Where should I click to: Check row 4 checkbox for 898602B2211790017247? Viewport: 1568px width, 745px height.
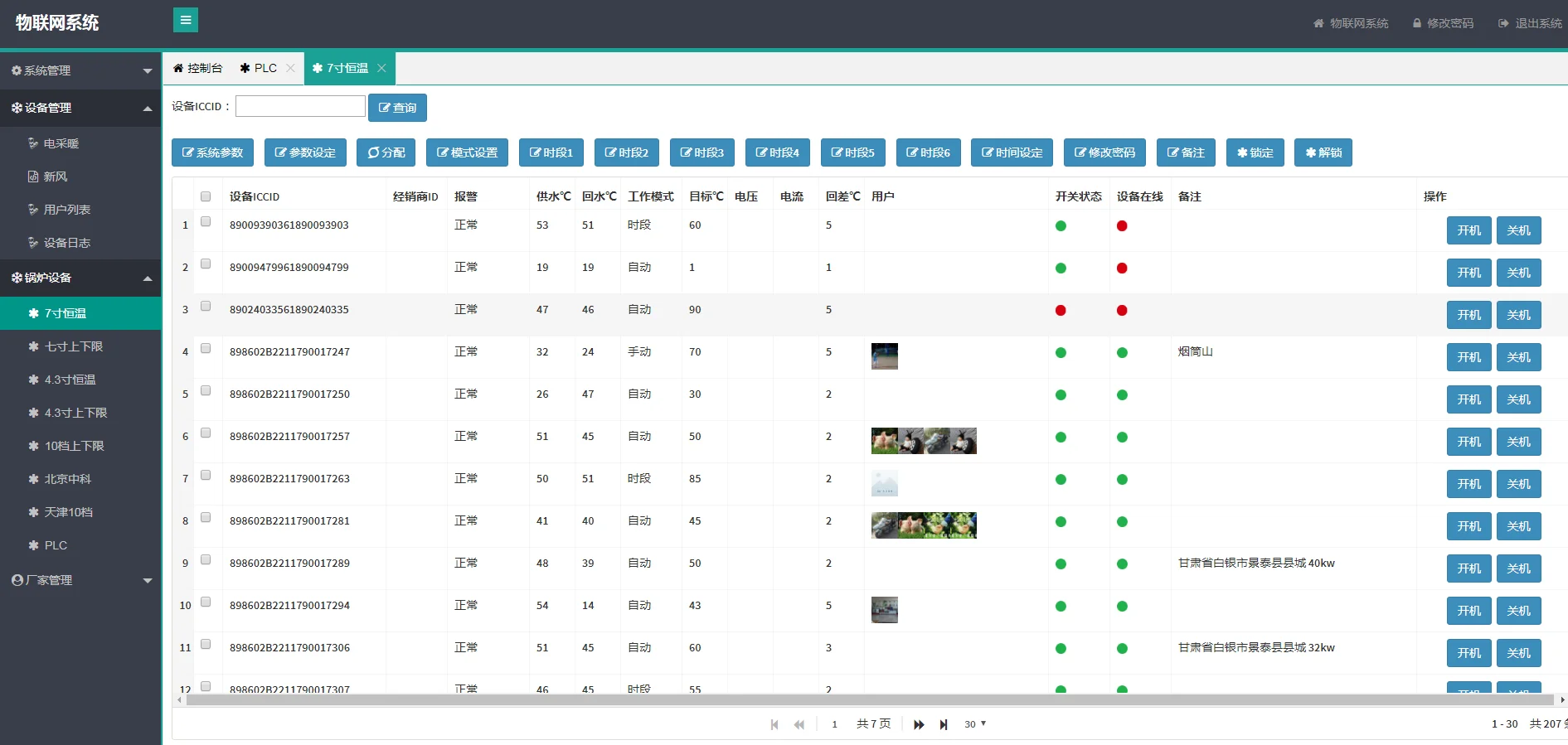(206, 348)
